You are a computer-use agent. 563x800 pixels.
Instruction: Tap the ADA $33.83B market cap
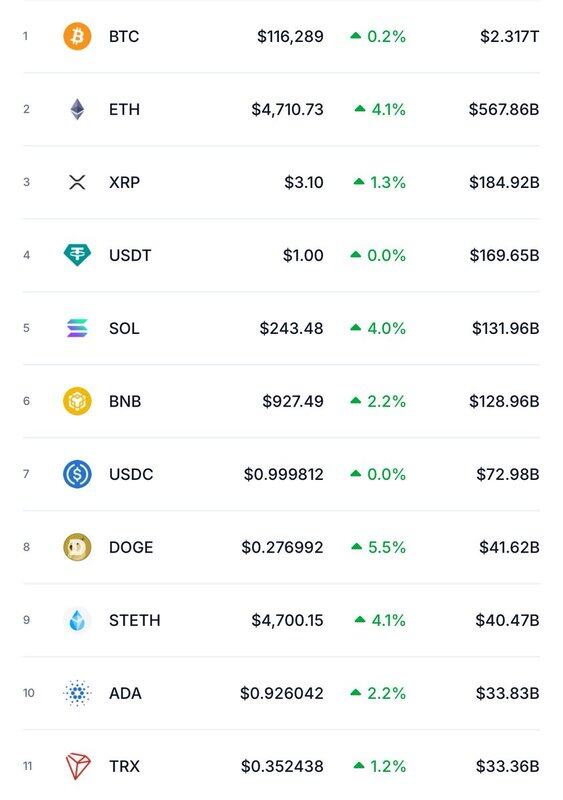pos(507,693)
